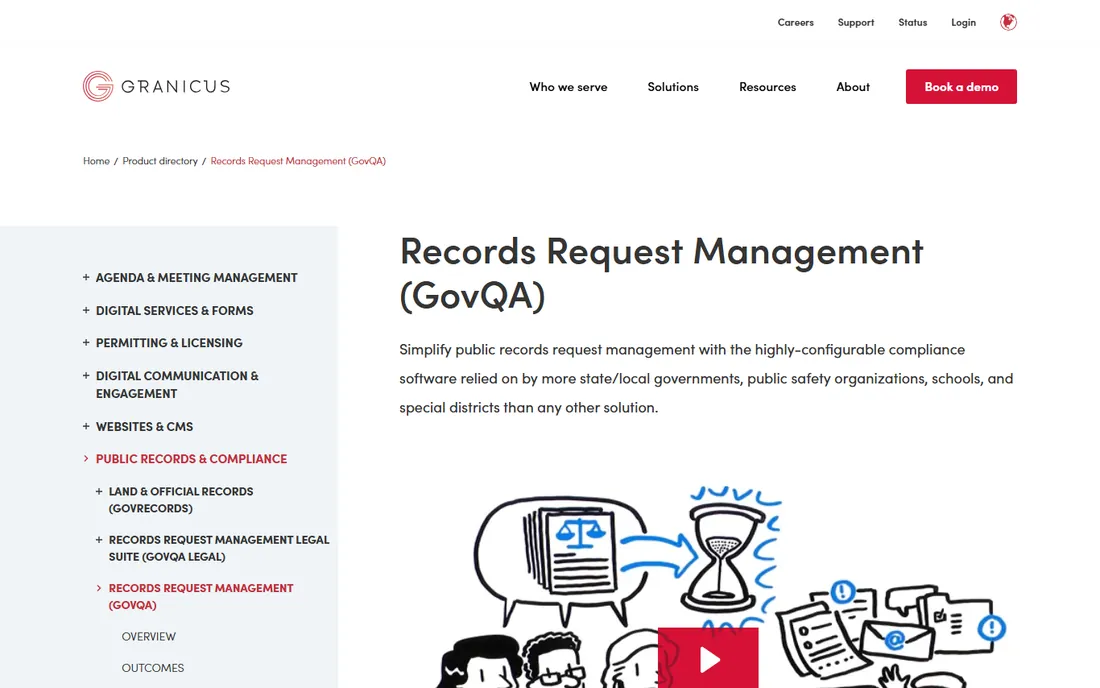The height and width of the screenshot is (688, 1100).
Task: Expand Records Request Management Legal Suite plus
Action: 99,539
